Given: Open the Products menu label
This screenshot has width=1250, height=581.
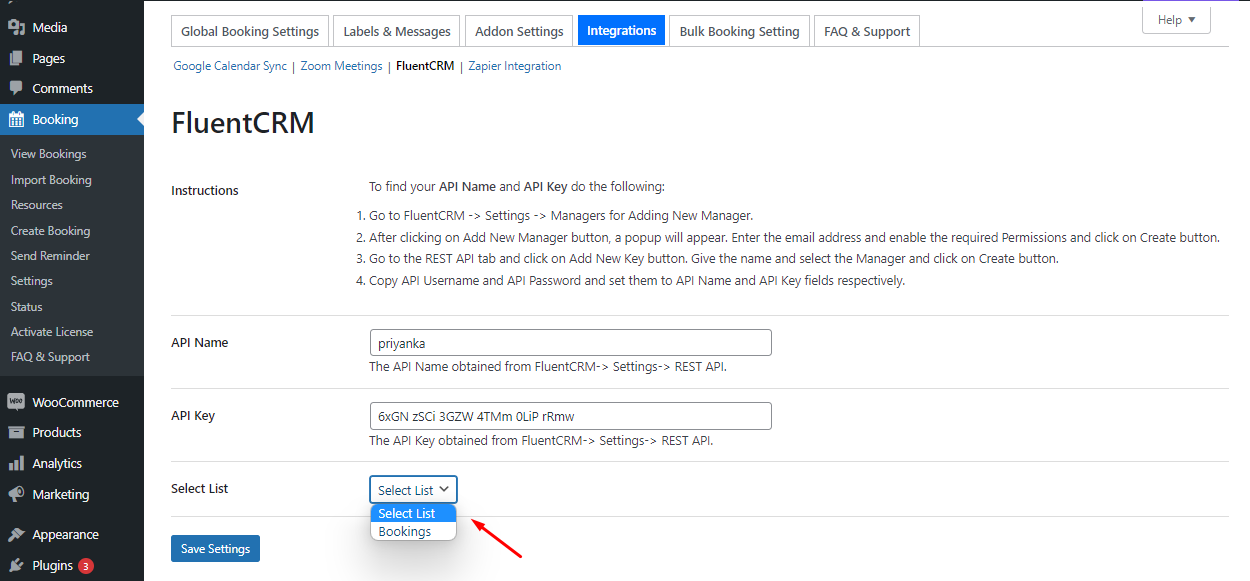Looking at the screenshot, I should (57, 433).
